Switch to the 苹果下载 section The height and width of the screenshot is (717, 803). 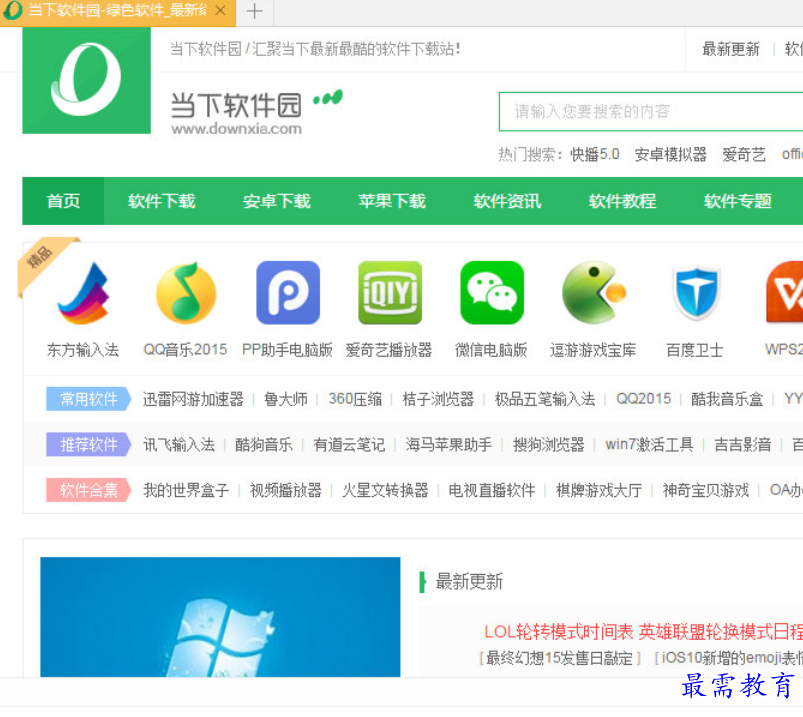coord(392,201)
